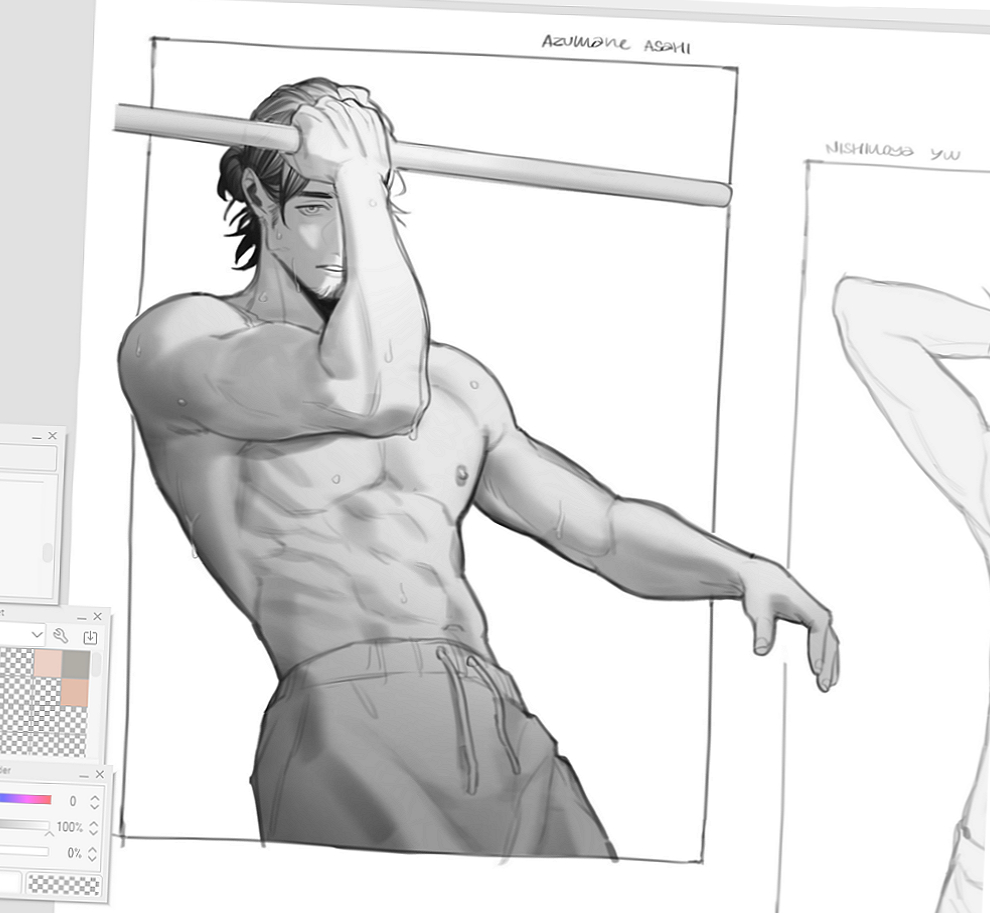This screenshot has width=990, height=913.
Task: Pick the gray color swatch
Action: (x=76, y=665)
